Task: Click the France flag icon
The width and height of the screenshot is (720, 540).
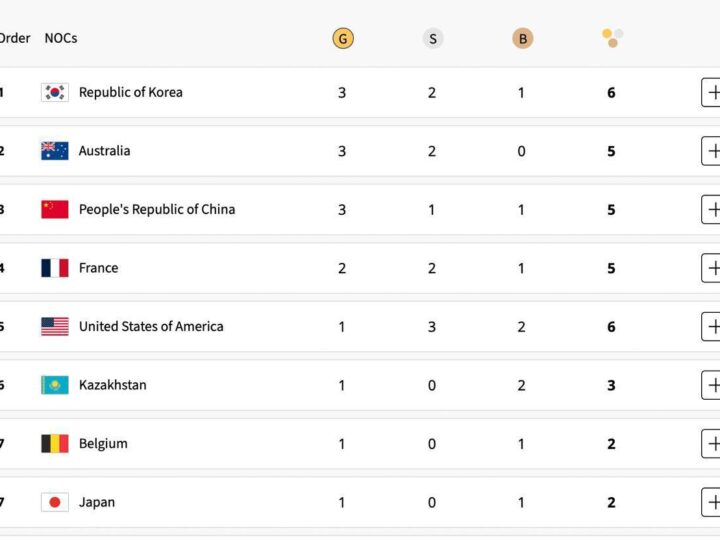Action: tap(55, 268)
